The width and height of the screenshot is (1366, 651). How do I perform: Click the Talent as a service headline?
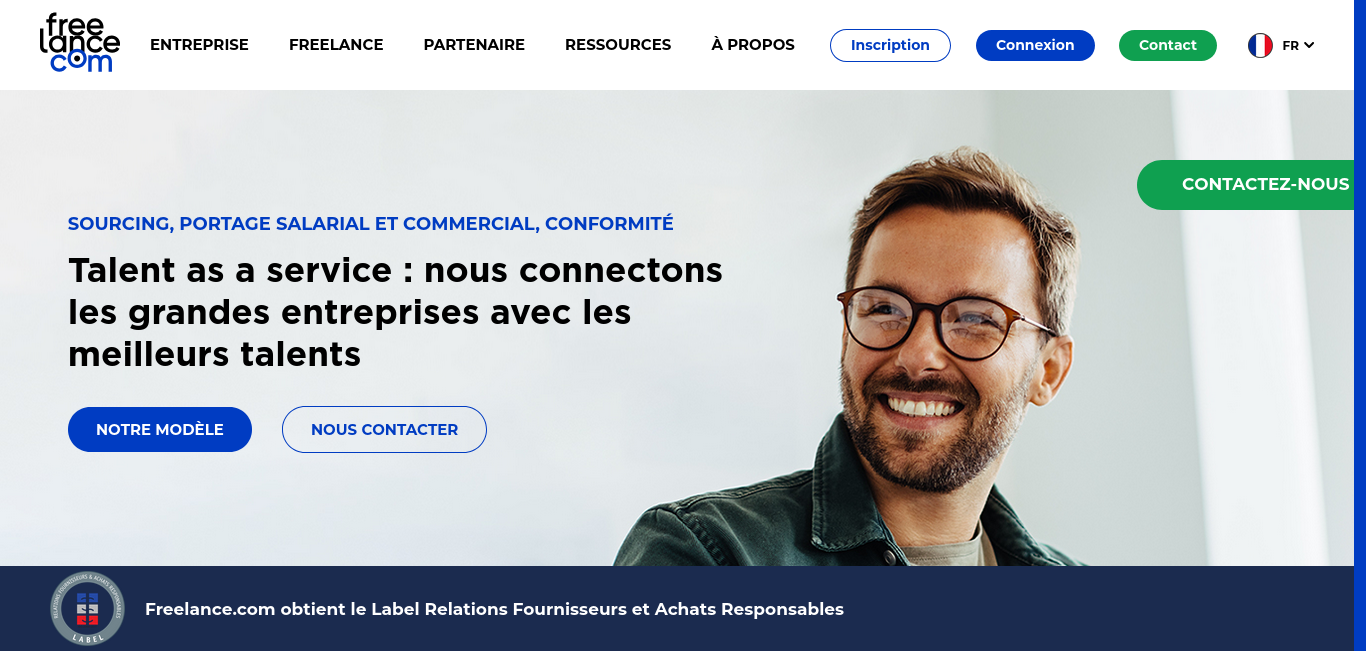[x=395, y=312]
